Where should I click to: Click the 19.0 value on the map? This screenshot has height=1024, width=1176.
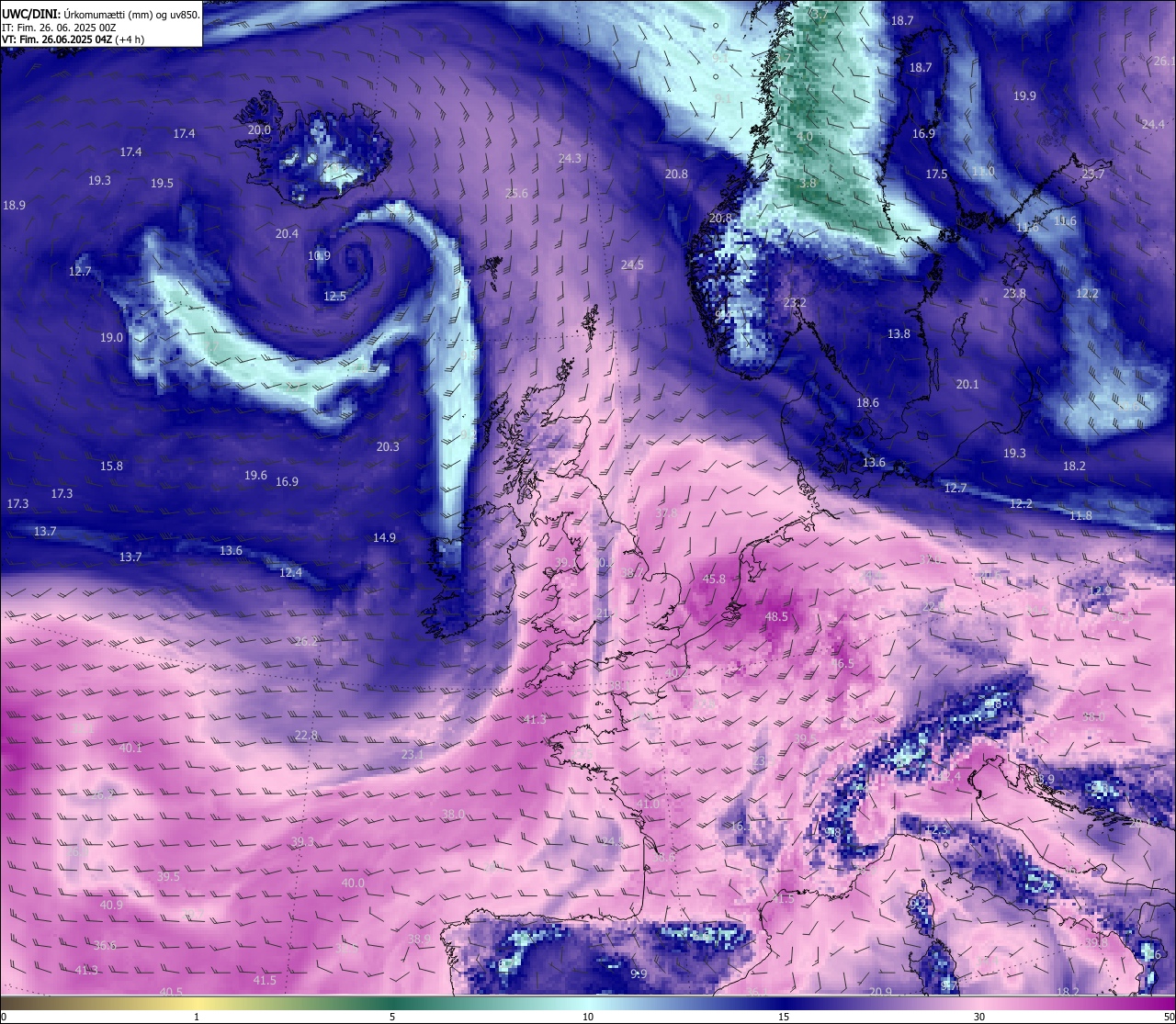point(111,338)
